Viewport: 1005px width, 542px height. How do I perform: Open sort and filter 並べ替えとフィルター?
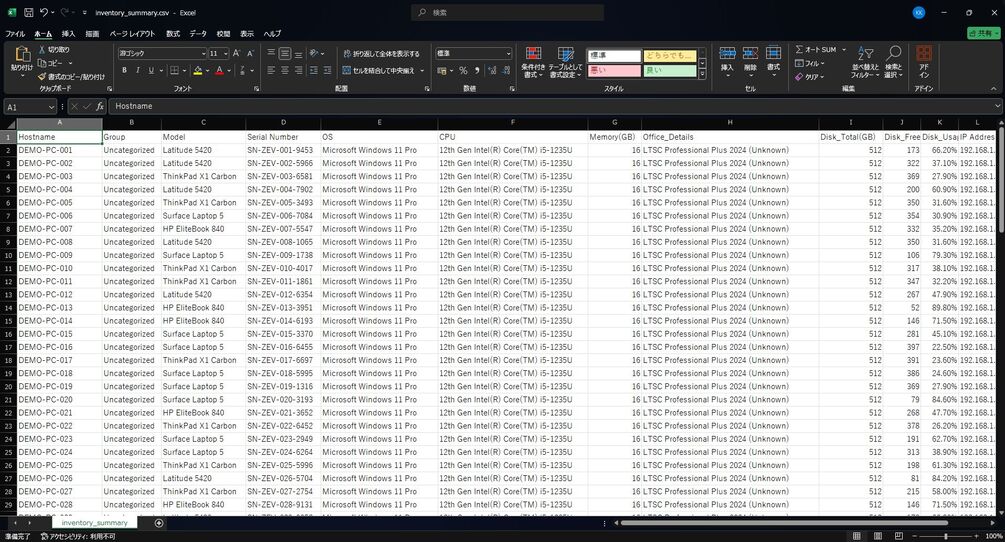[865, 62]
